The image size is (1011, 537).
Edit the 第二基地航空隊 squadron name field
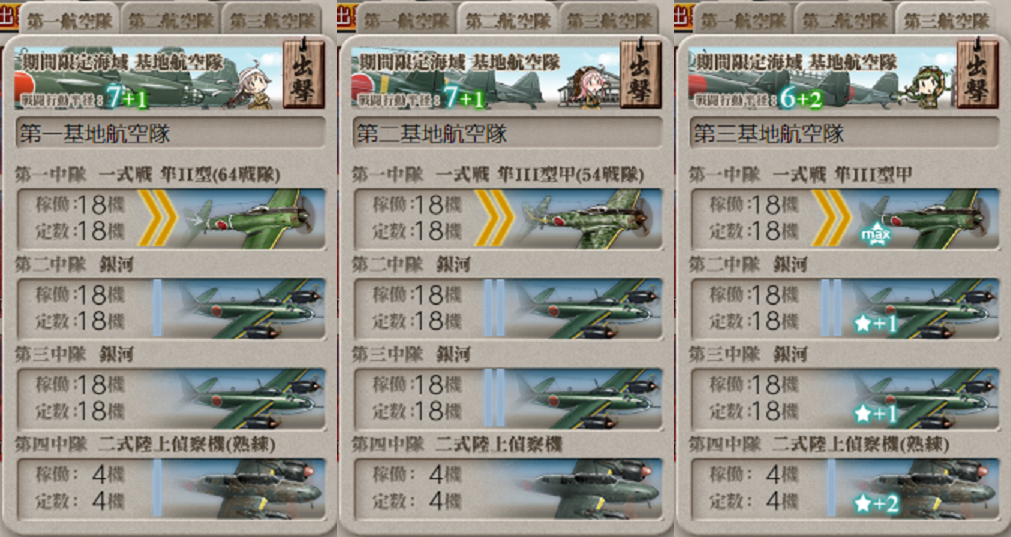508,133
